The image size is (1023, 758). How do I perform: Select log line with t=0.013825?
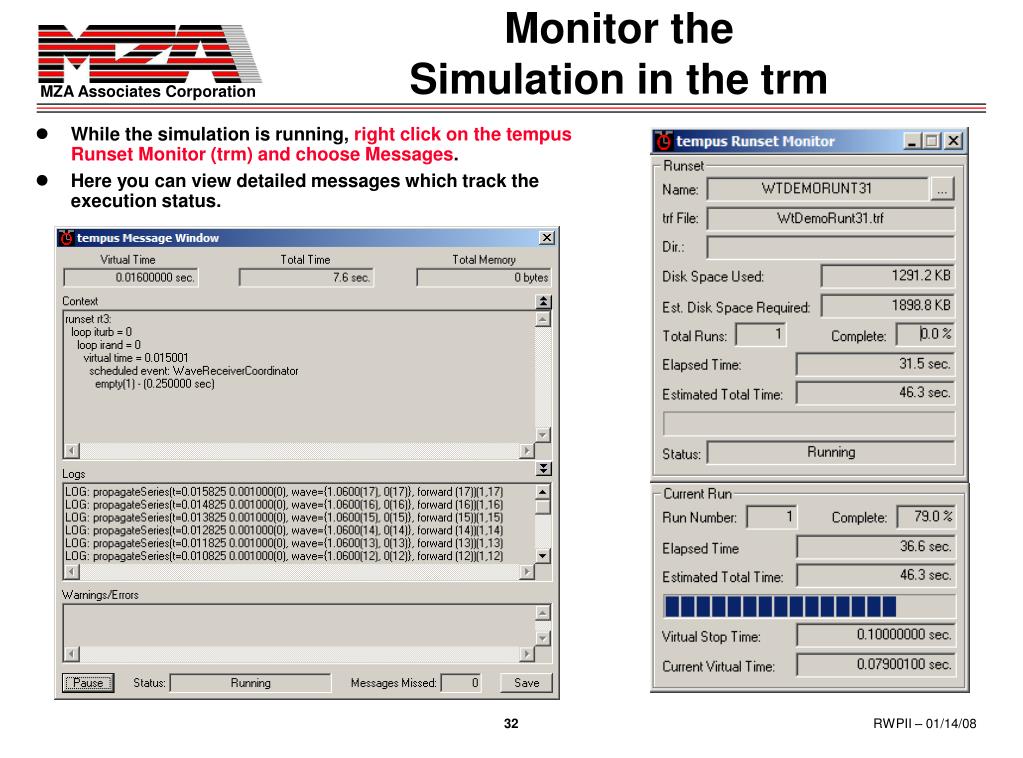(284, 518)
